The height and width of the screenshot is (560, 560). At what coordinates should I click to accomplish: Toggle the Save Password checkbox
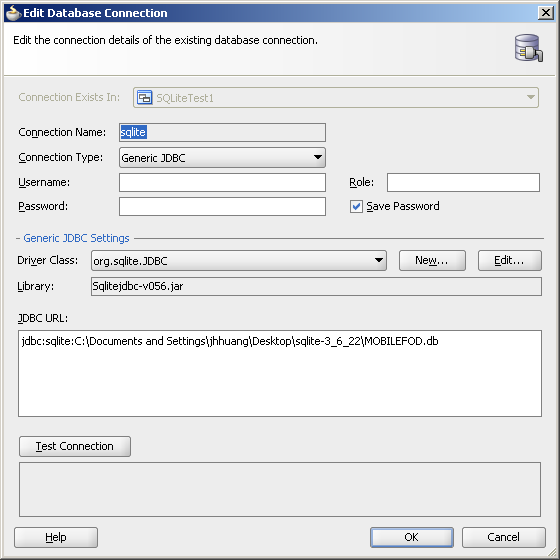(356, 206)
